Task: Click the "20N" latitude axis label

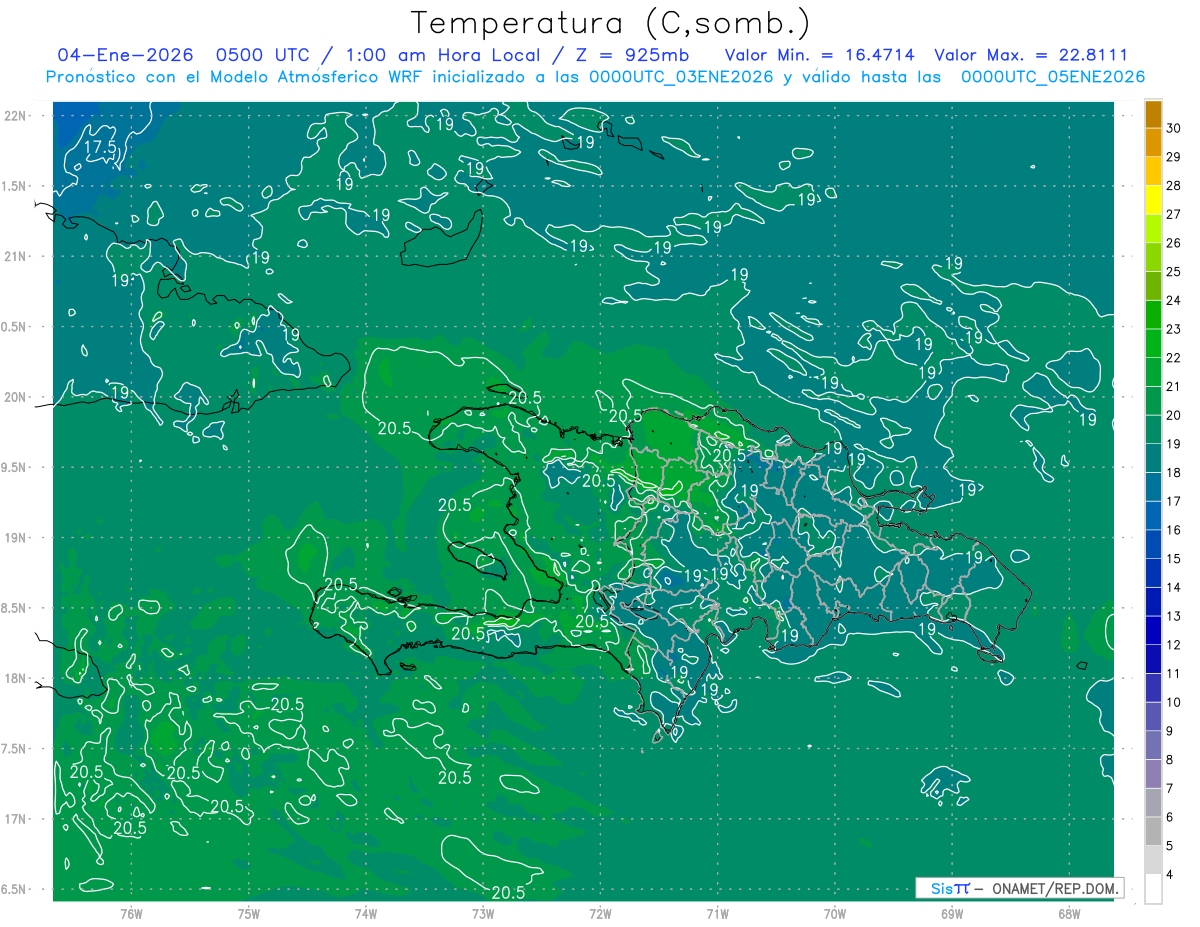Action: [x=16, y=397]
